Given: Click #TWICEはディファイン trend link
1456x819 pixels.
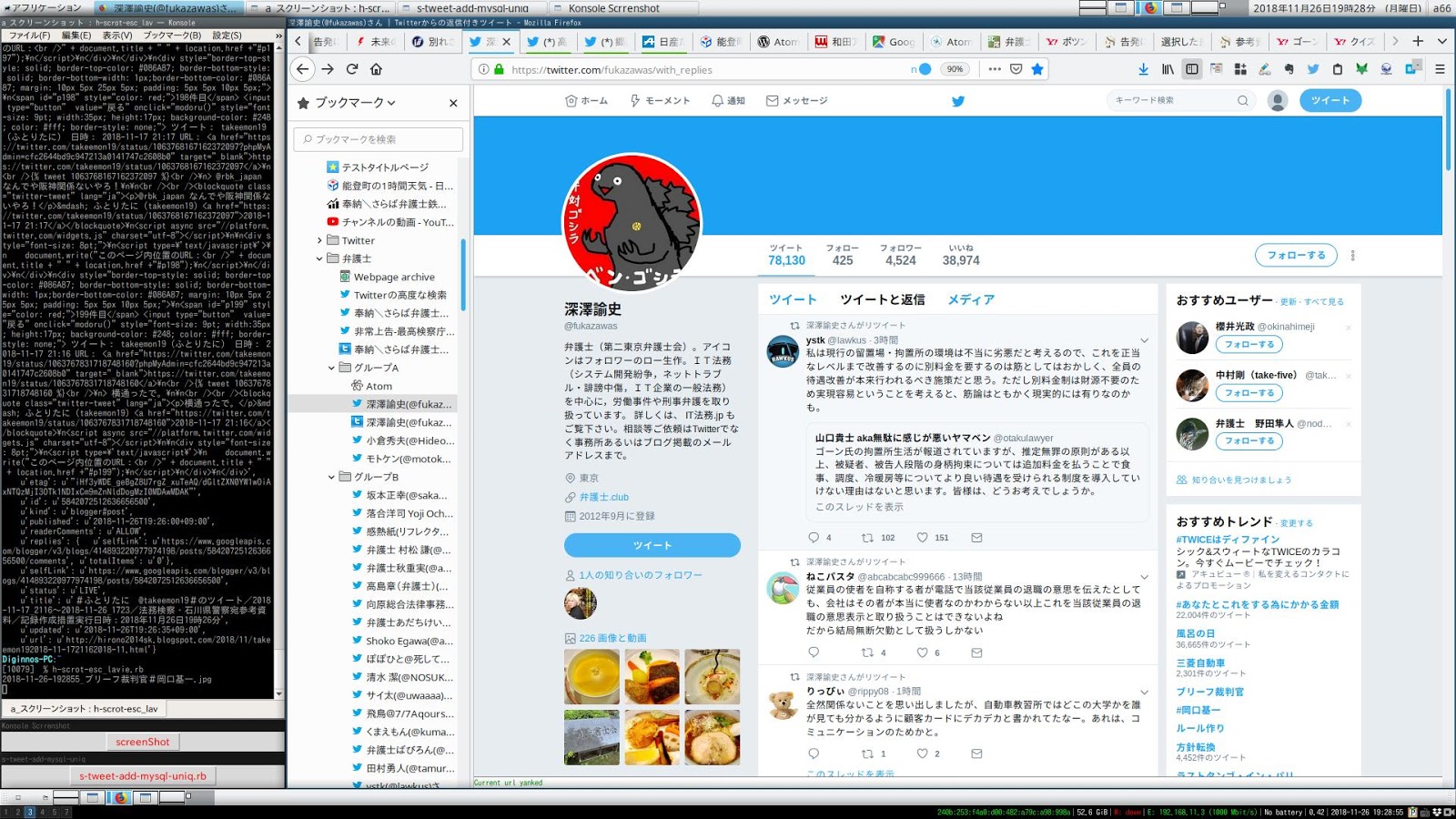Looking at the screenshot, I should [x=1228, y=540].
